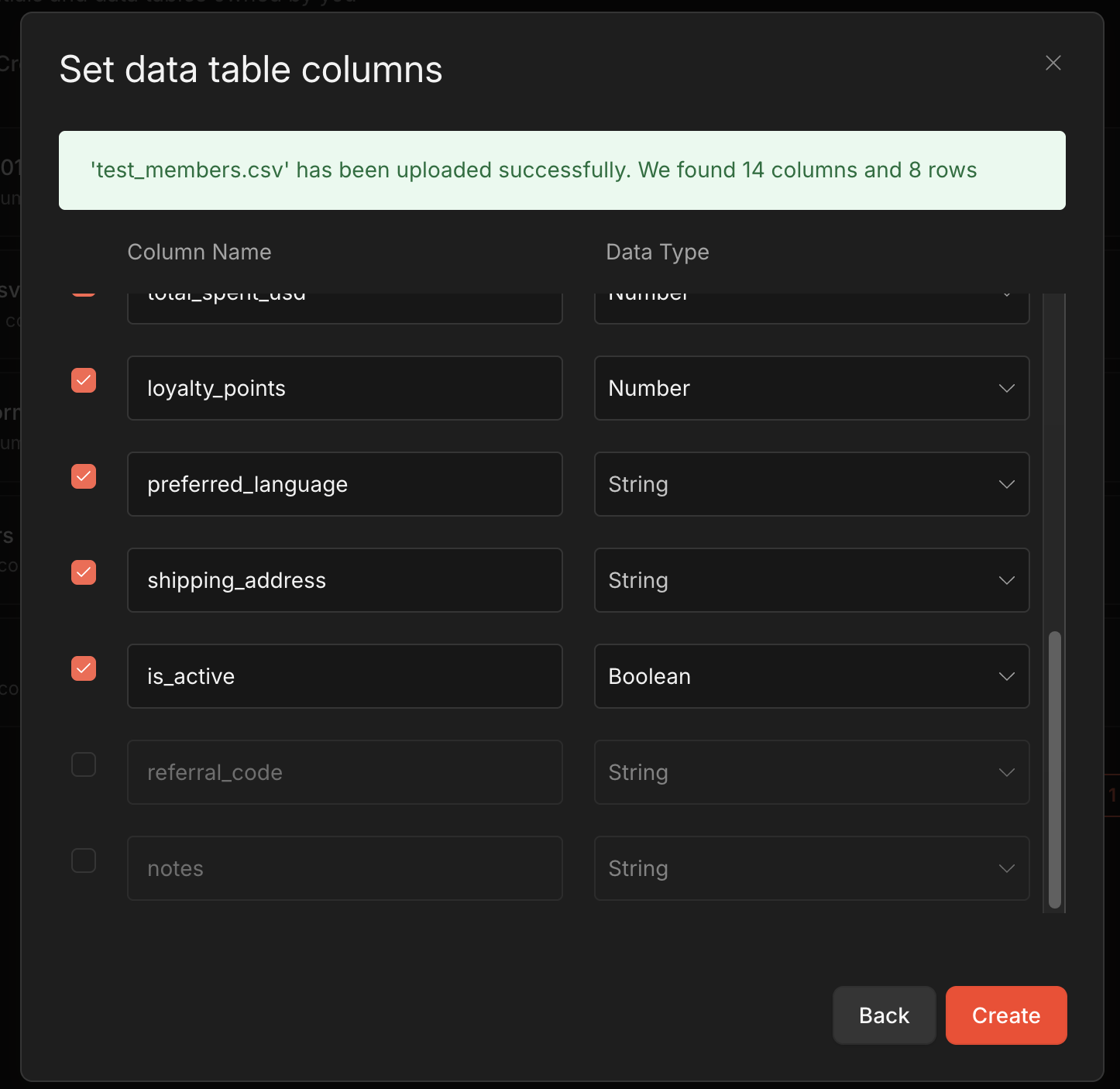
Task: Edit the loyalty_points column name field
Action: point(345,388)
